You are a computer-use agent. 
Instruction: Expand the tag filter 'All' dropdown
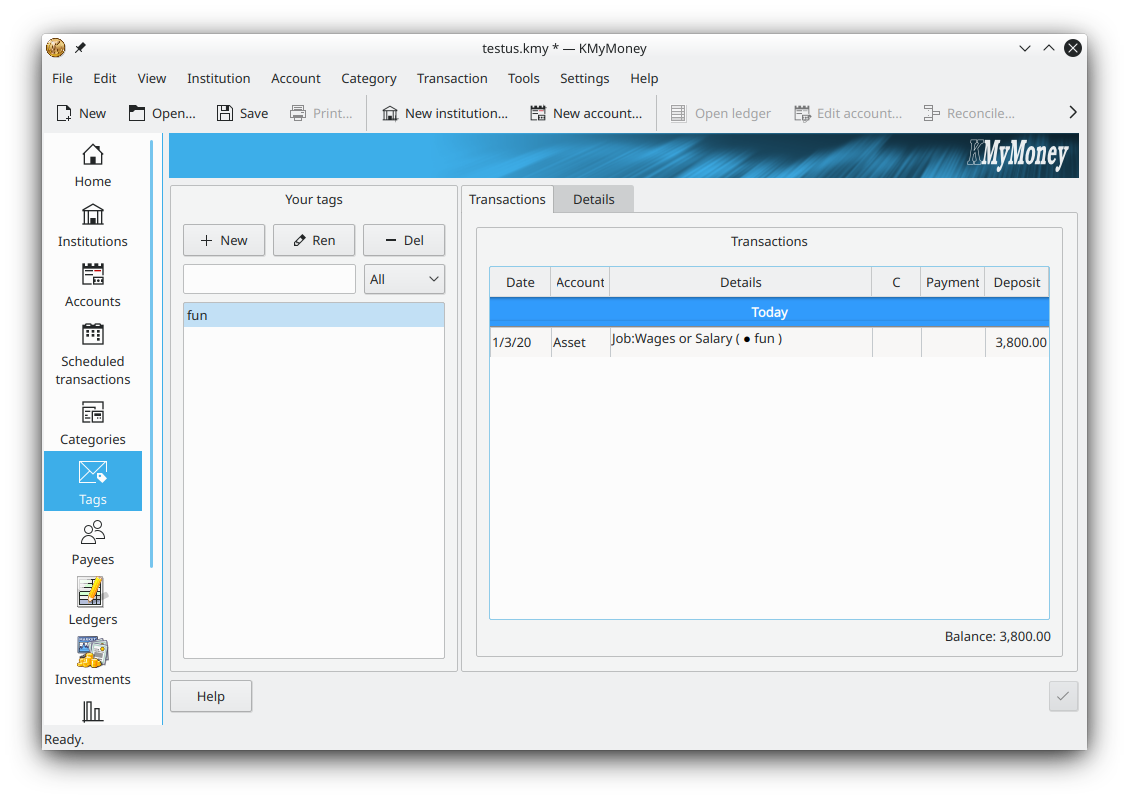point(404,279)
